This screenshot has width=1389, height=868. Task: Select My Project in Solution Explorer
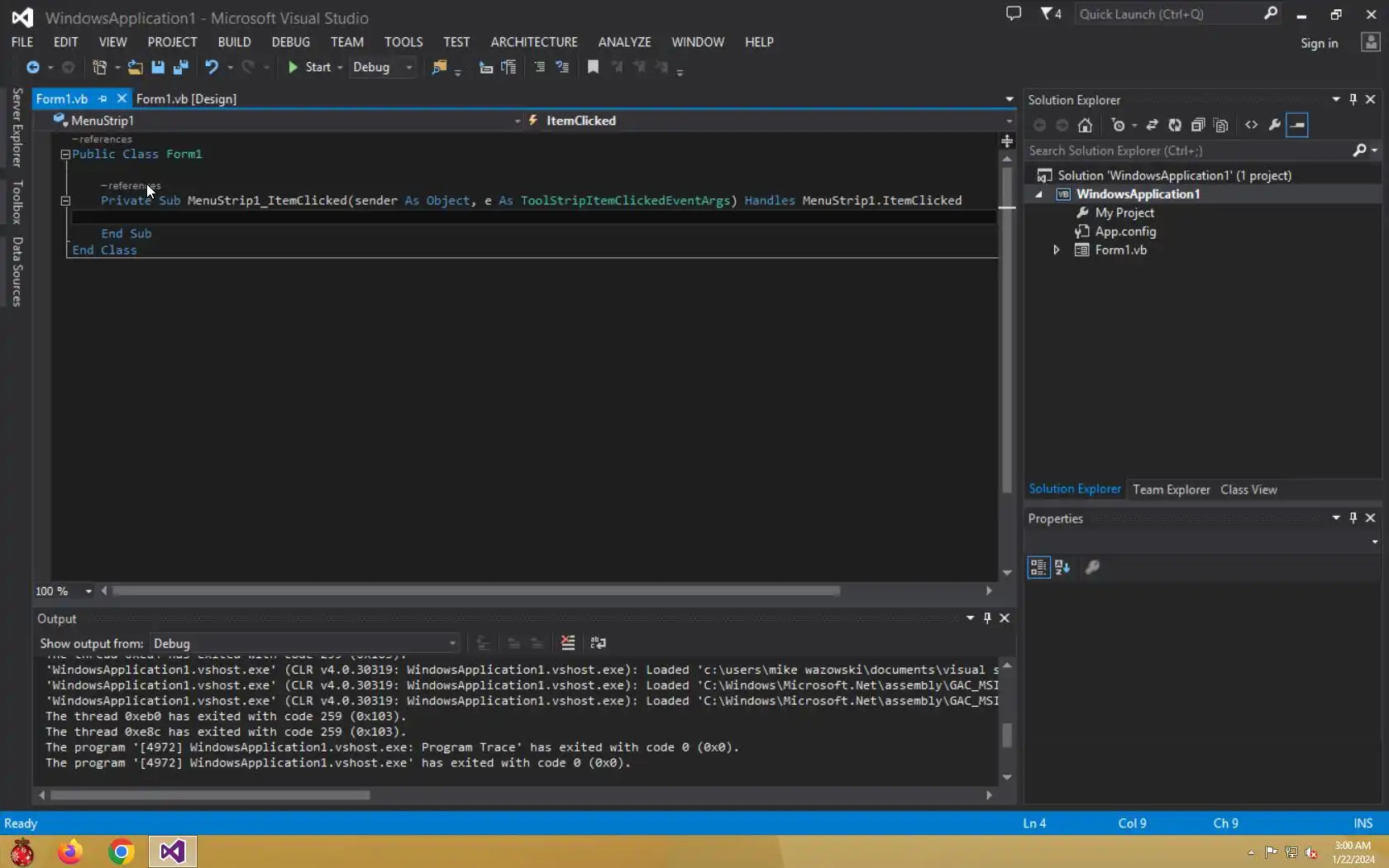coord(1124,212)
